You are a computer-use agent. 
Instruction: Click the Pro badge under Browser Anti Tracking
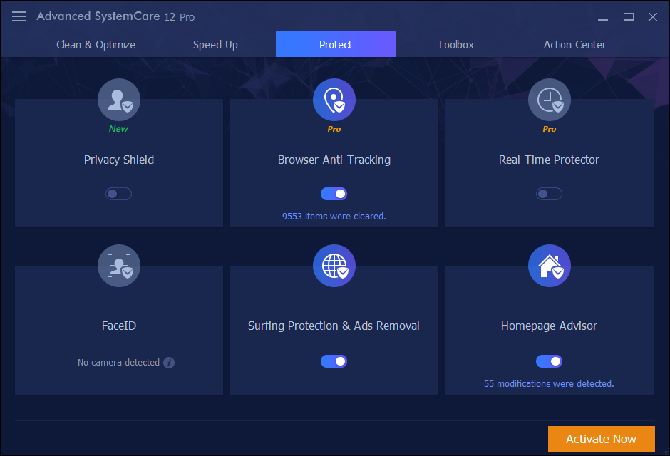pos(334,129)
